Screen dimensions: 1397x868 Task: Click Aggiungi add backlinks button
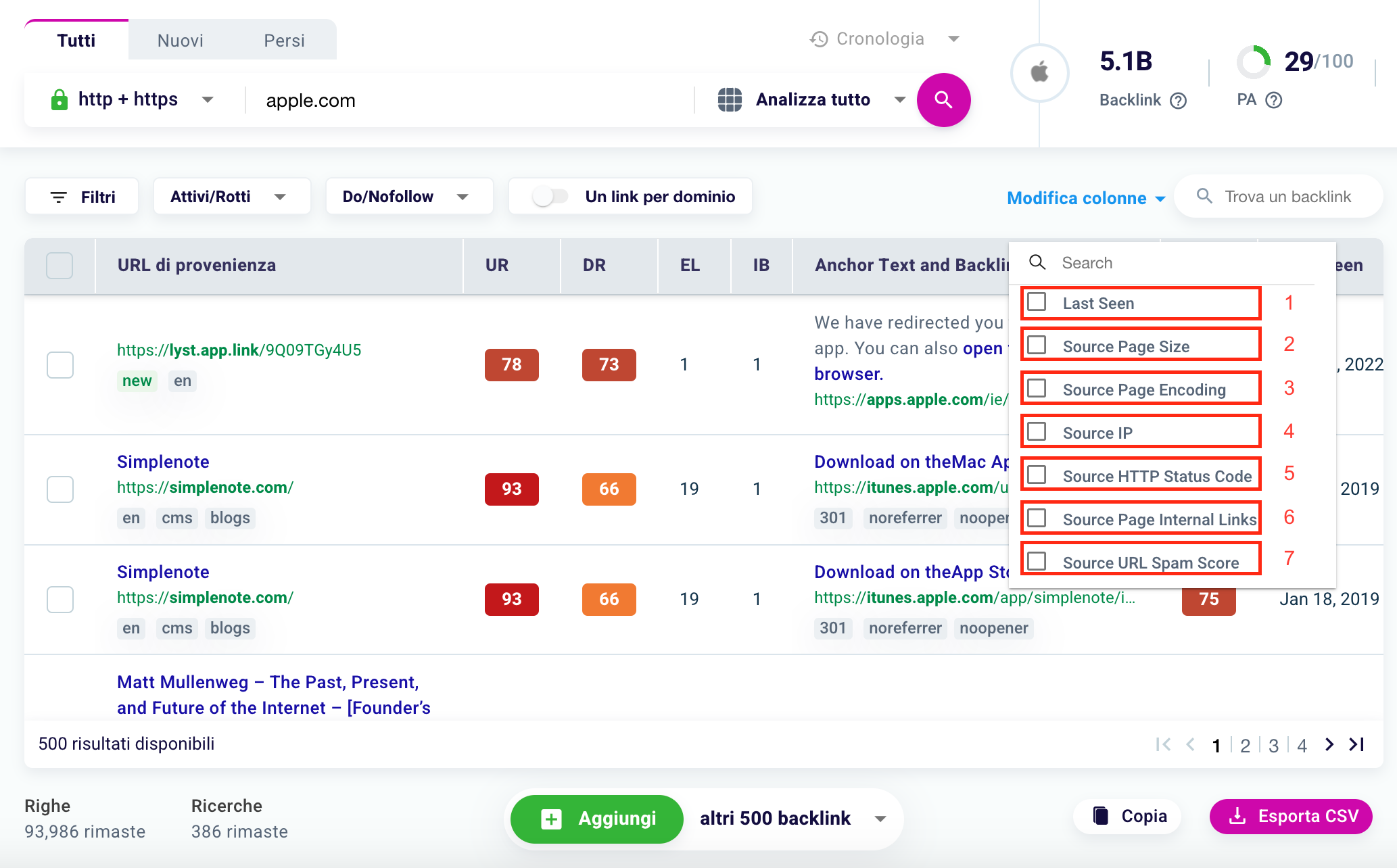click(597, 817)
